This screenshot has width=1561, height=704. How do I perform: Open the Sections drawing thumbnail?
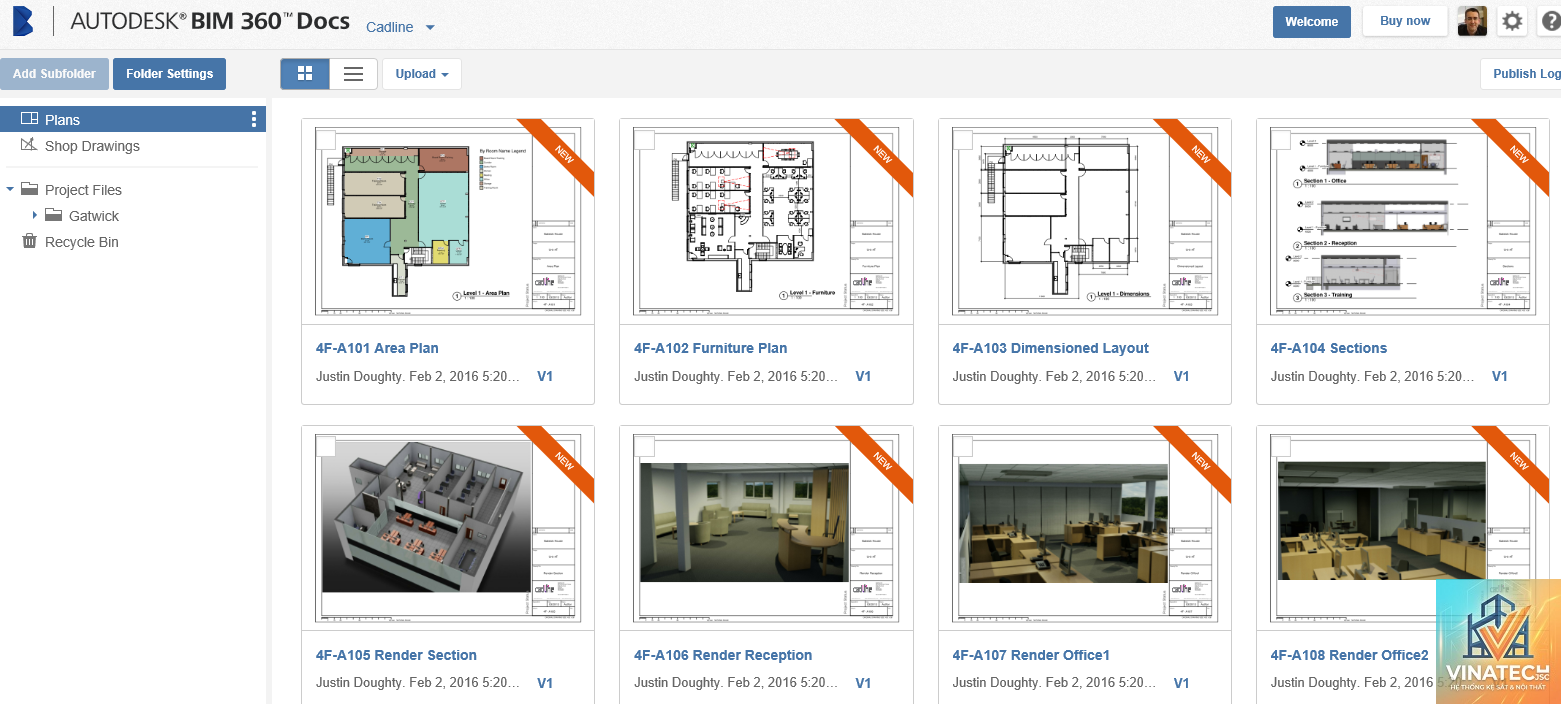[x=1402, y=221]
